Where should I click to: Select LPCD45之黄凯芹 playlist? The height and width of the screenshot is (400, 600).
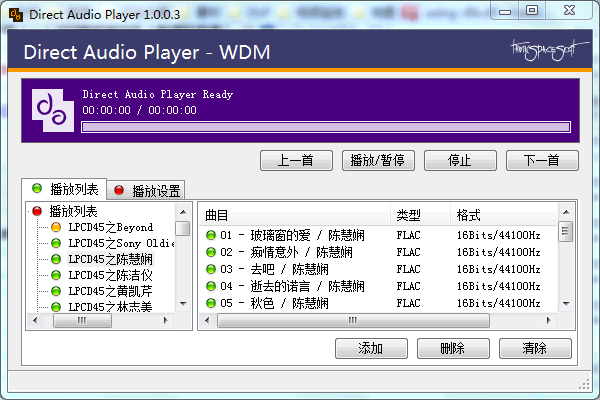(111, 291)
